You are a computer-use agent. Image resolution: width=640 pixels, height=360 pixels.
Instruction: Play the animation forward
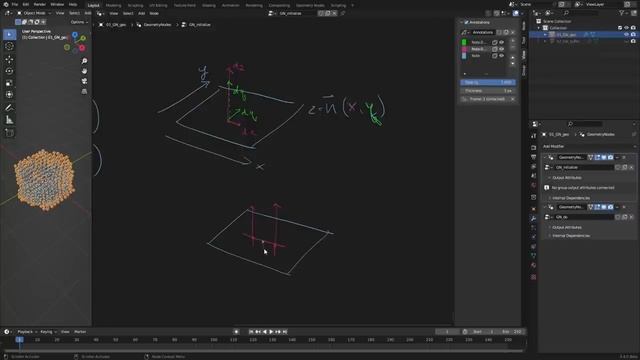pos(271,332)
